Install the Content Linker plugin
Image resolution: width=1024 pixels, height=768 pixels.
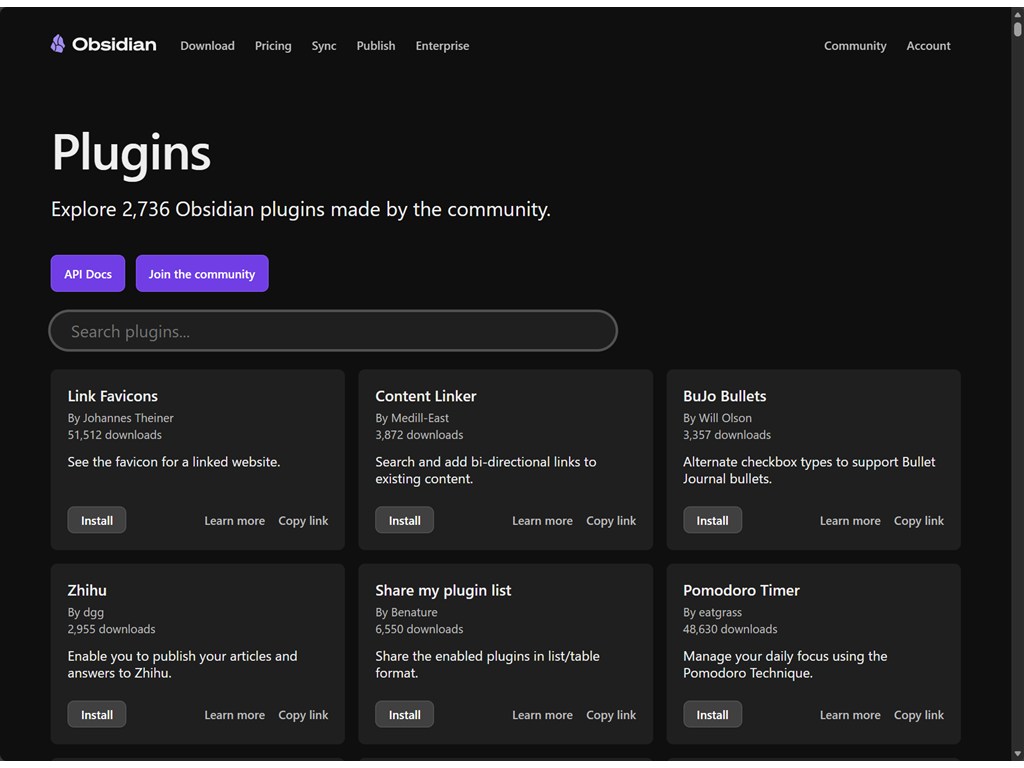pyautogui.click(x=404, y=521)
